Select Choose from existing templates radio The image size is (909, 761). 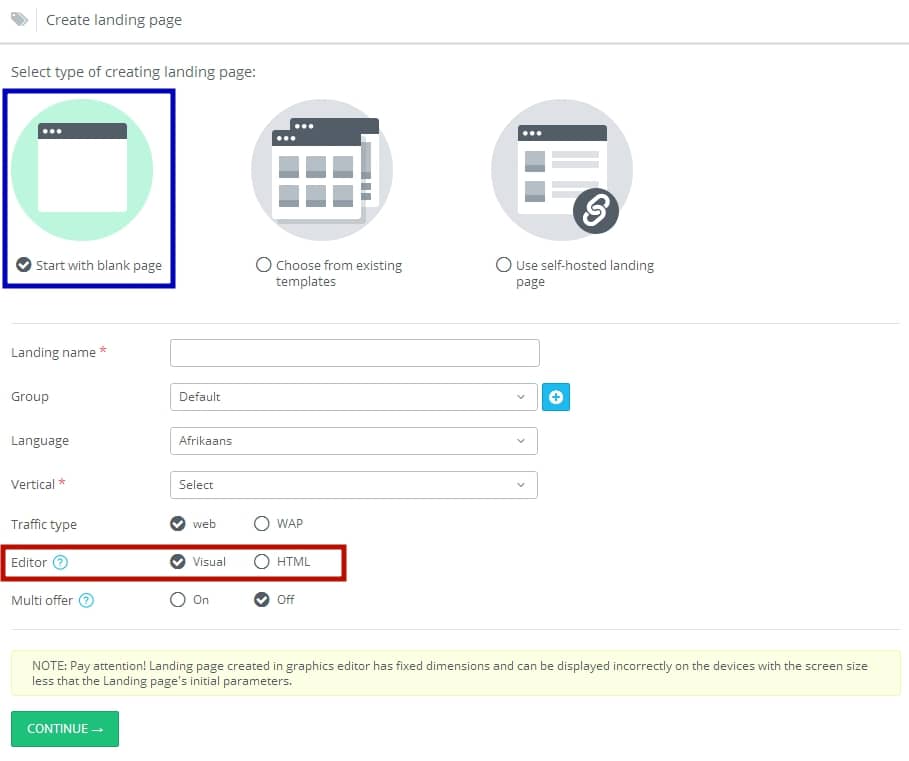263,265
